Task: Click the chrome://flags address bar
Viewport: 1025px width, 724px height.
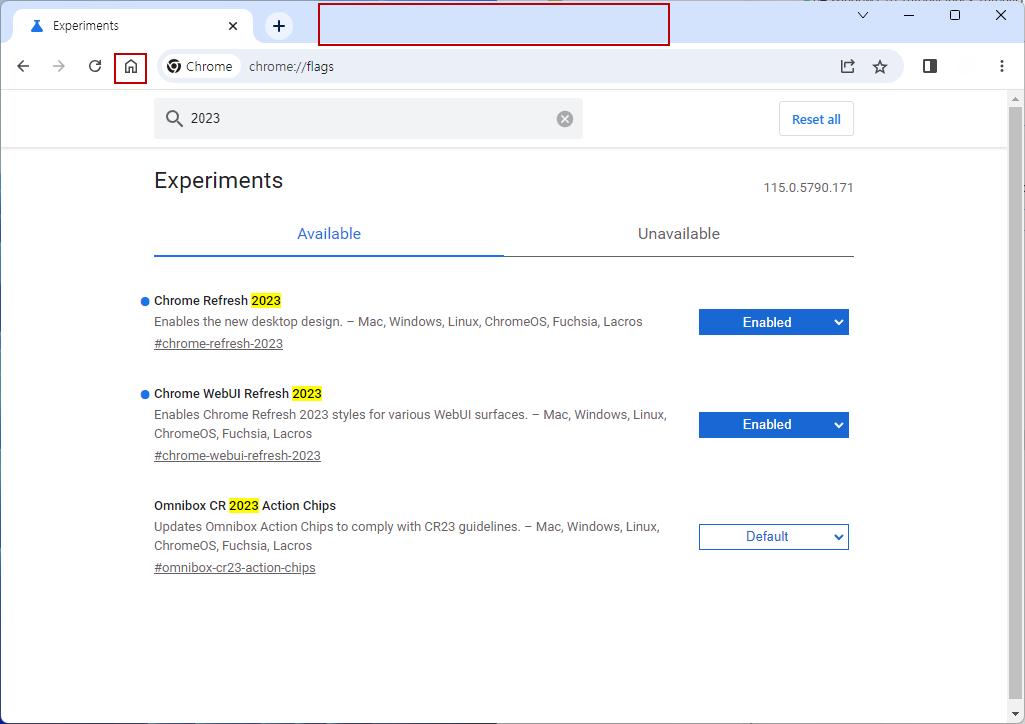Action: click(x=529, y=66)
